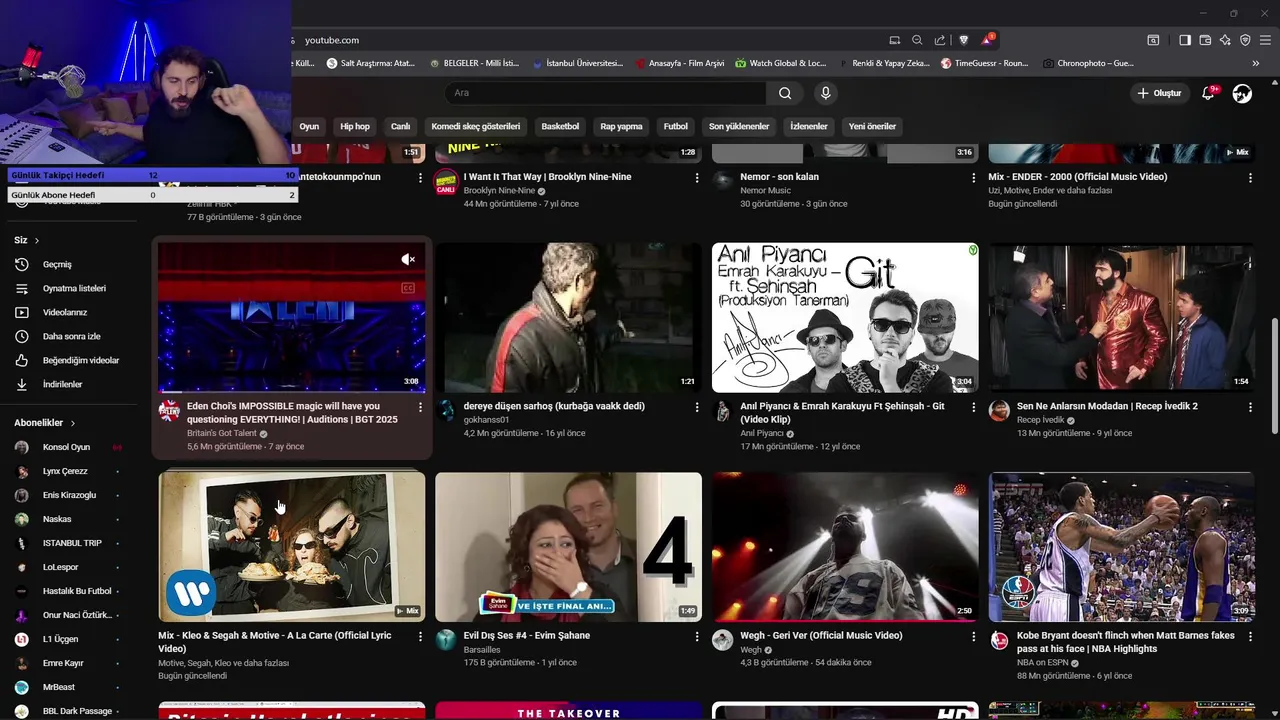Open İndirilenler downloads
This screenshot has height=720, width=1280.
(x=62, y=384)
